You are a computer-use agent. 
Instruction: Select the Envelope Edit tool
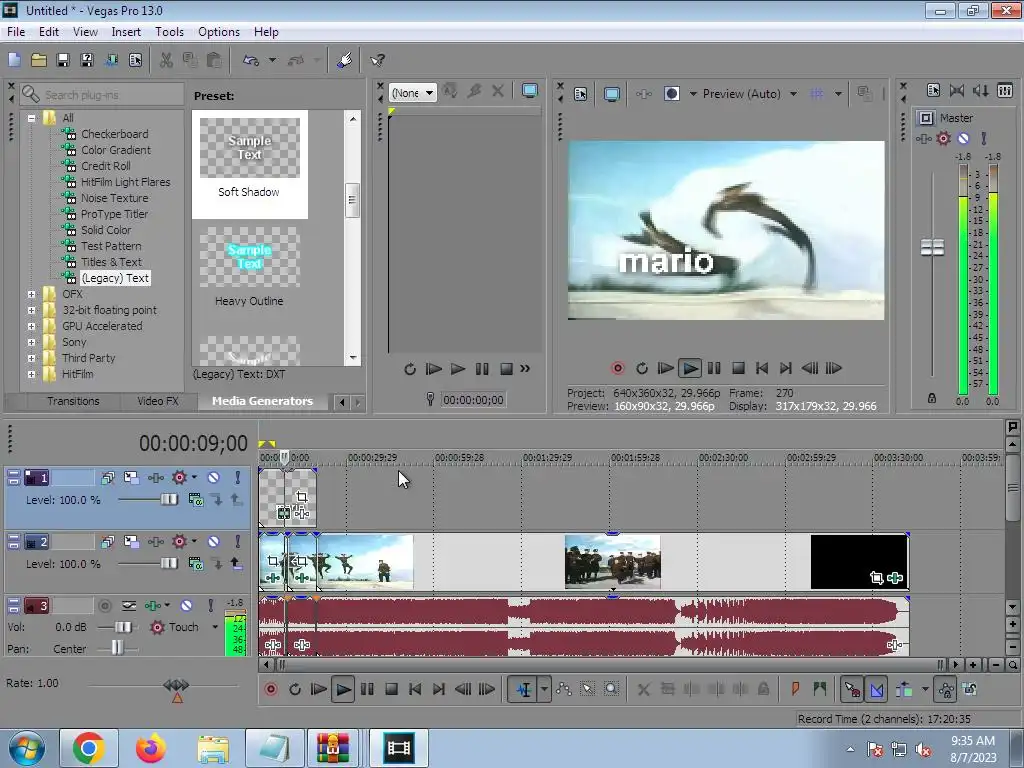click(564, 689)
